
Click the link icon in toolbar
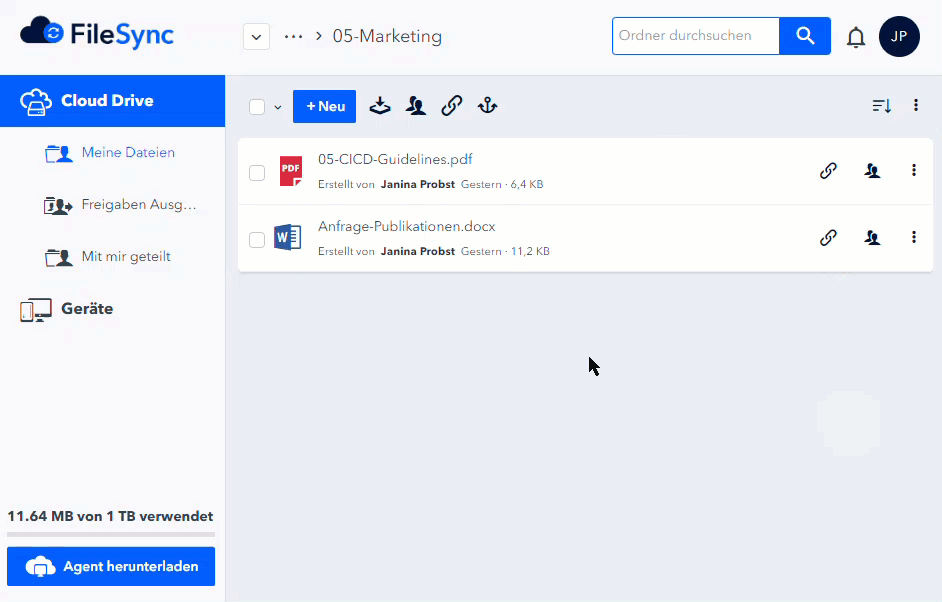[x=452, y=106]
